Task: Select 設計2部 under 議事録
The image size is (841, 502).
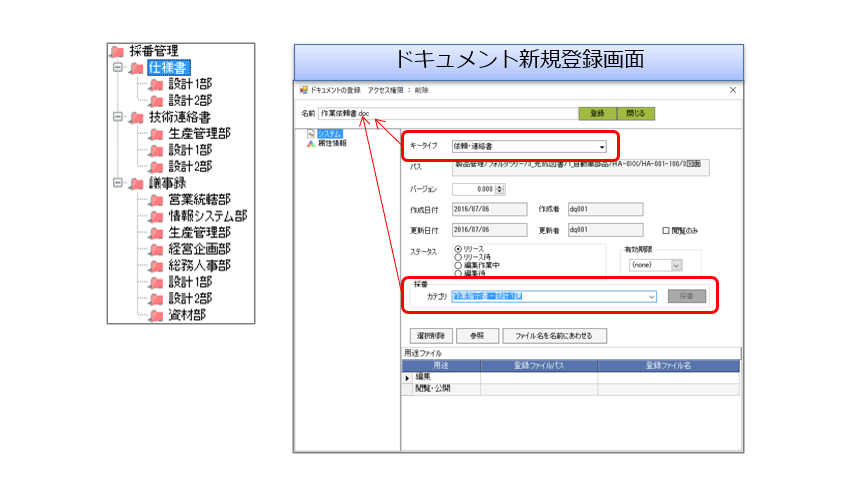Action: [x=190, y=299]
